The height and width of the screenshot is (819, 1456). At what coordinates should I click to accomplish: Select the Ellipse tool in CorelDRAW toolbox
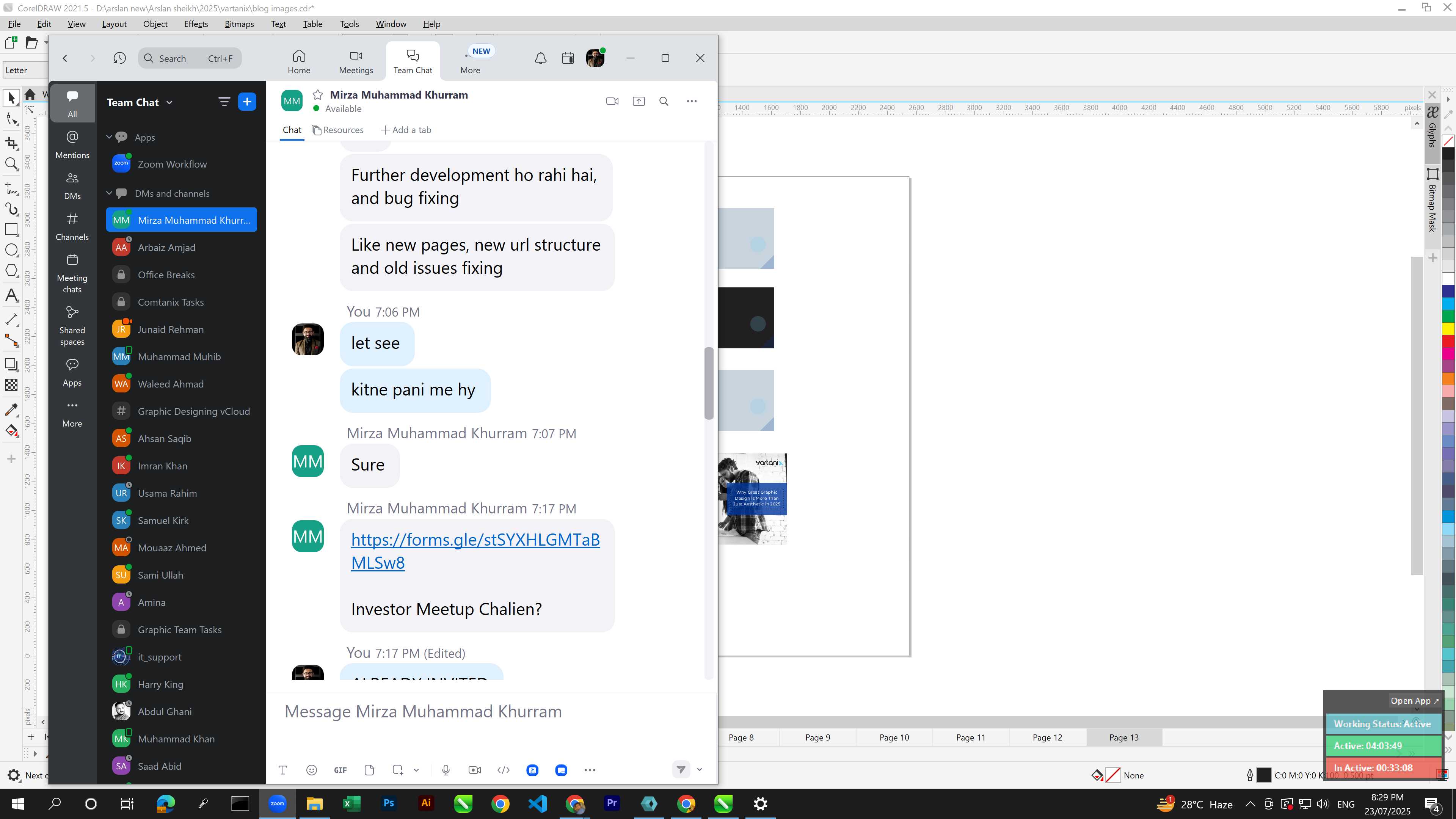click(11, 250)
